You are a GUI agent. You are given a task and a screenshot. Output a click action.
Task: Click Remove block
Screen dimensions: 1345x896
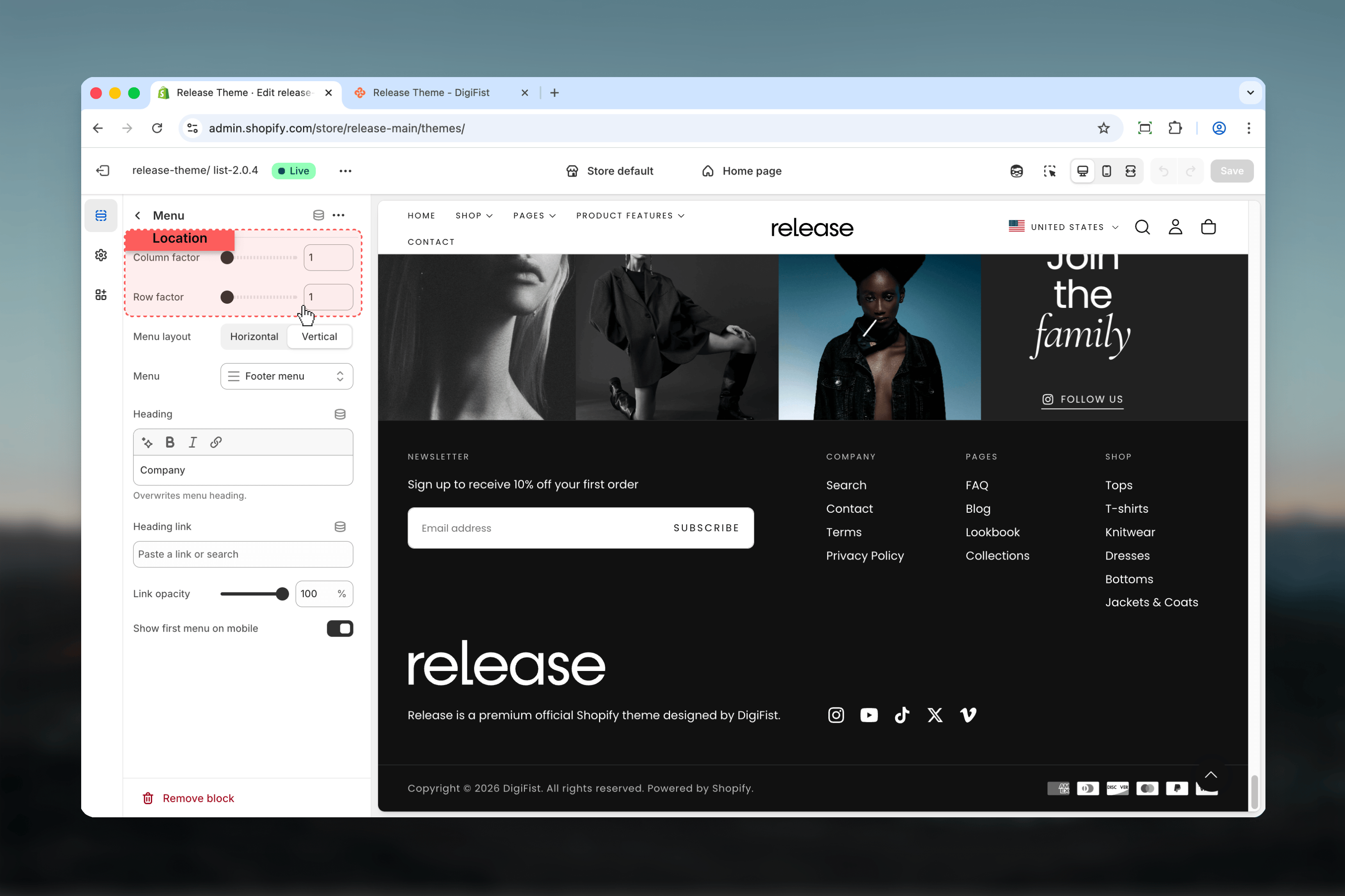[189, 798]
